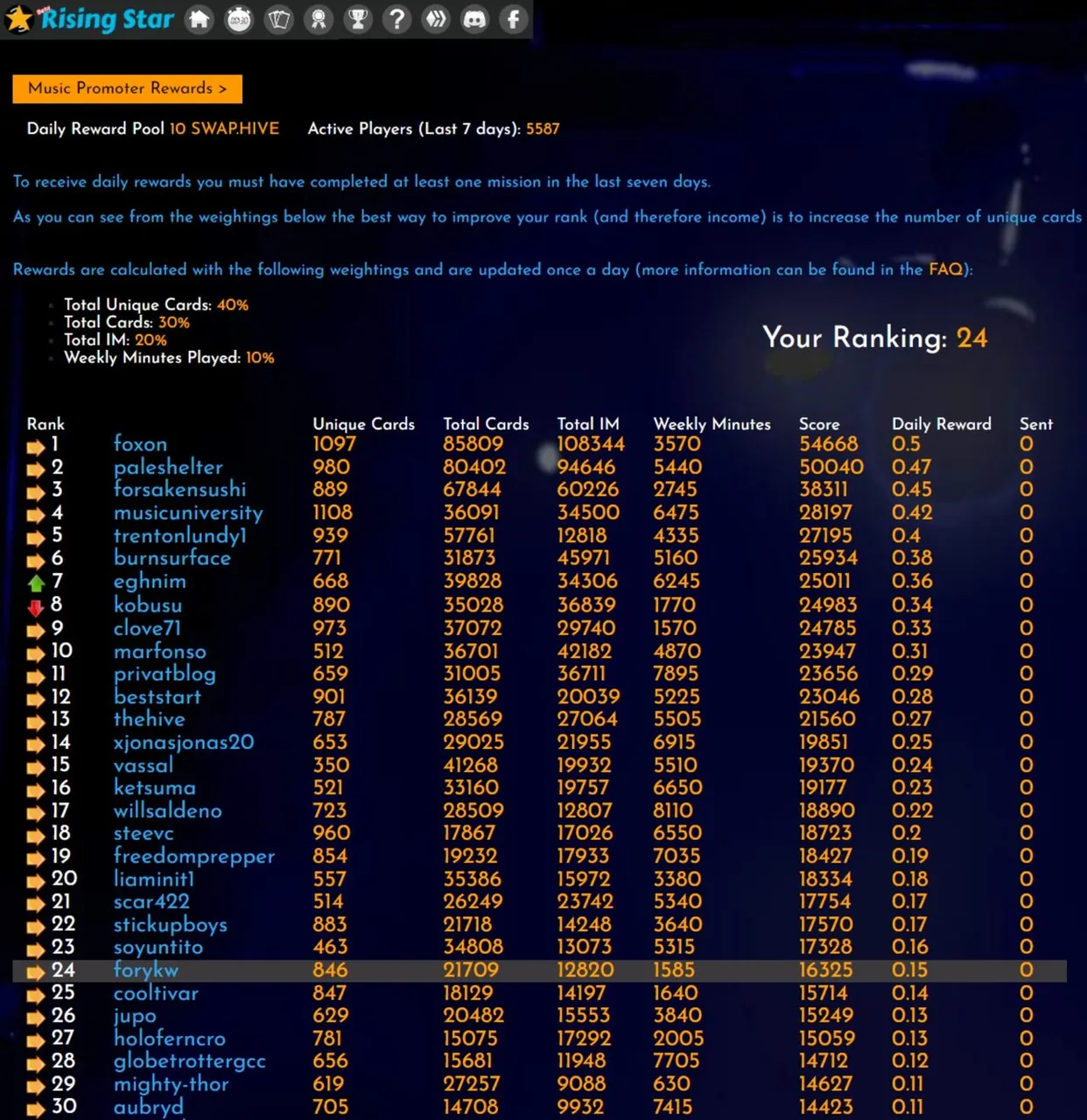Image resolution: width=1087 pixels, height=1120 pixels.
Task: Click the green up arrow beside eghnim
Action: (36, 582)
